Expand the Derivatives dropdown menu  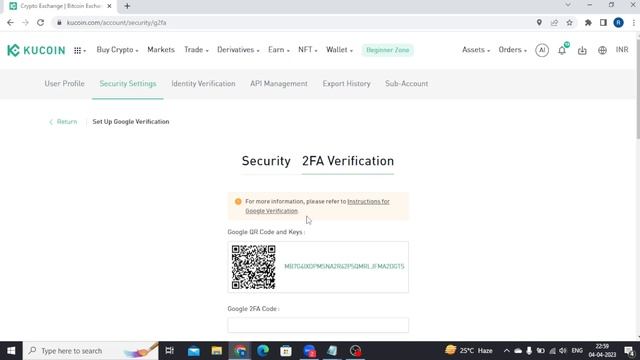pos(238,50)
